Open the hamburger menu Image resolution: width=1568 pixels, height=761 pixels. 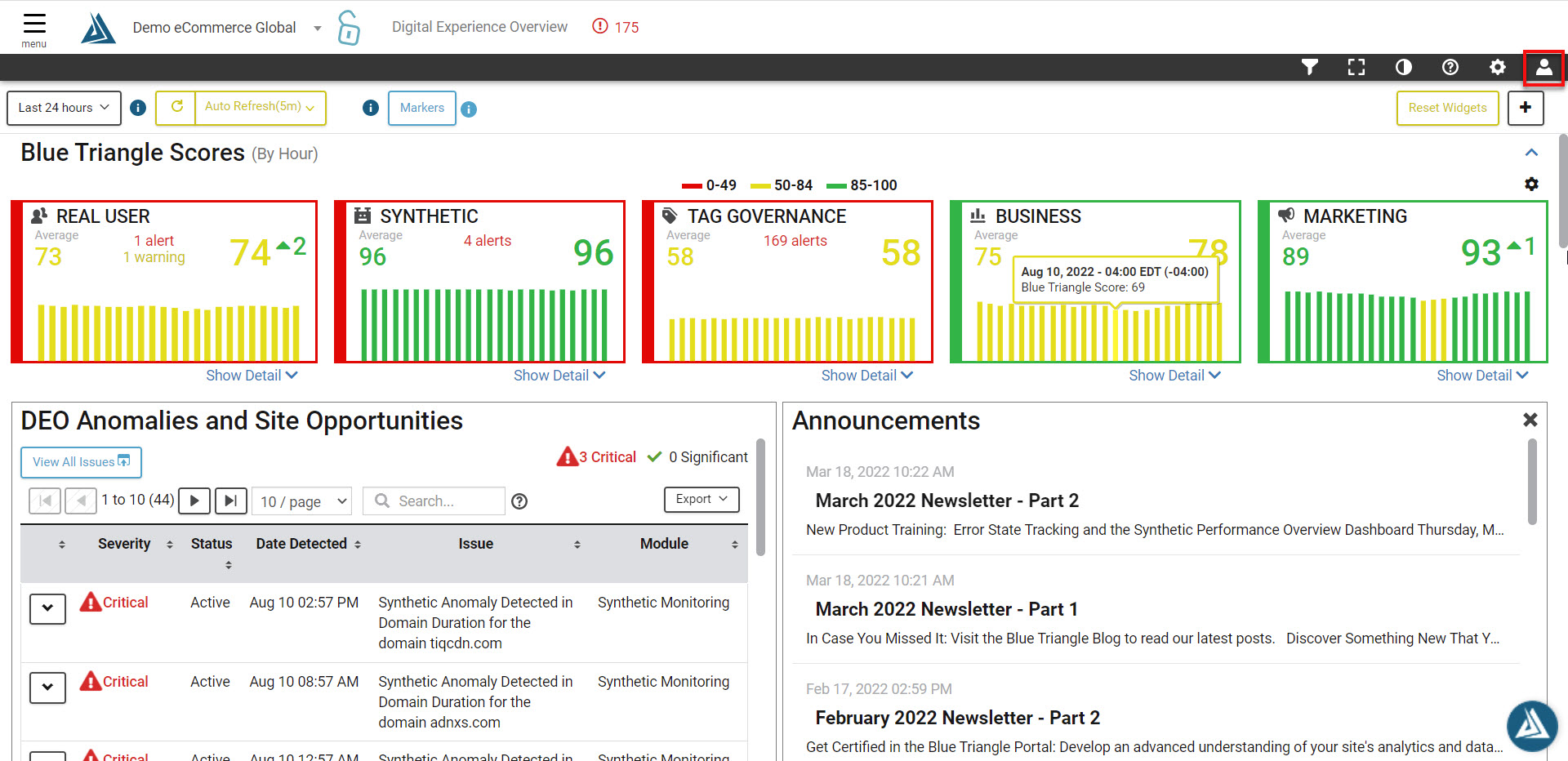(34, 29)
